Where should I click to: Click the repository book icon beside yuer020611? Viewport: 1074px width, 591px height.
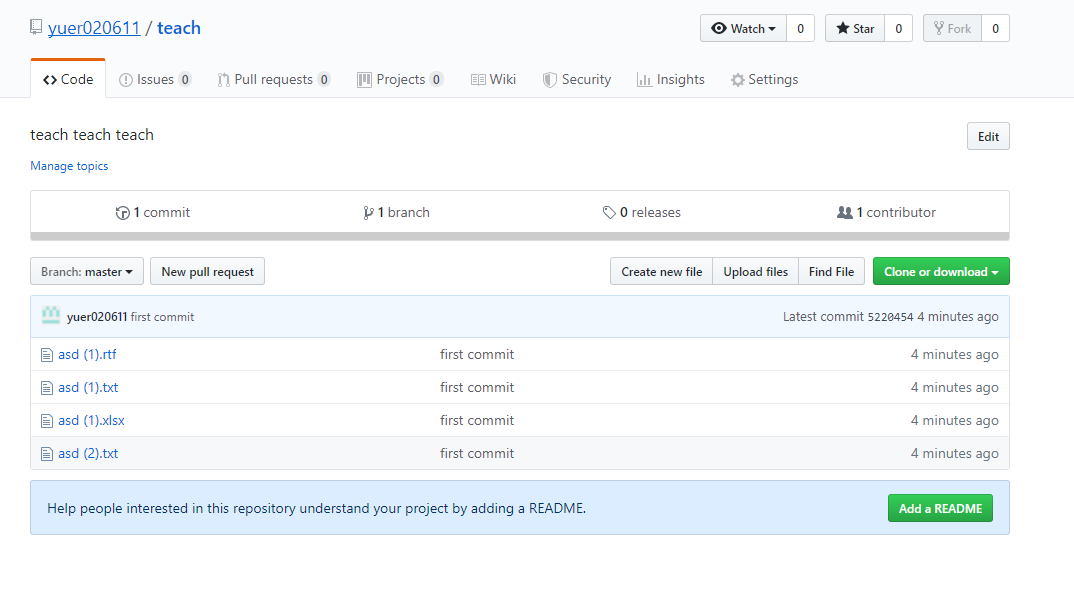36,27
